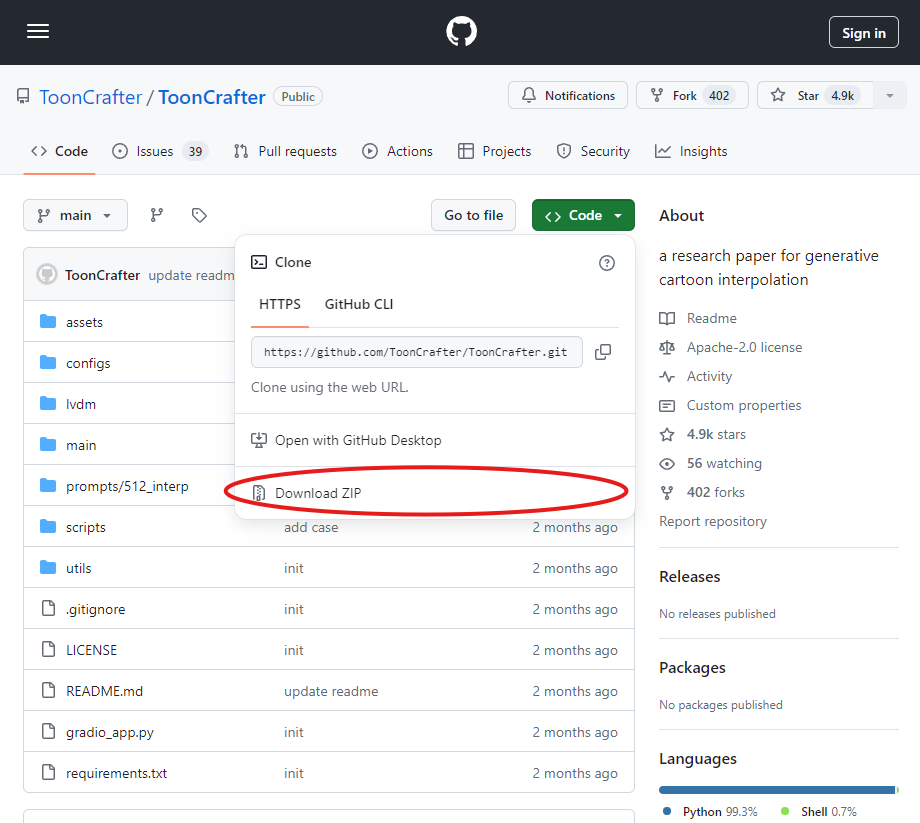View tags via the tag icon
This screenshot has height=823, width=920.
(199, 215)
